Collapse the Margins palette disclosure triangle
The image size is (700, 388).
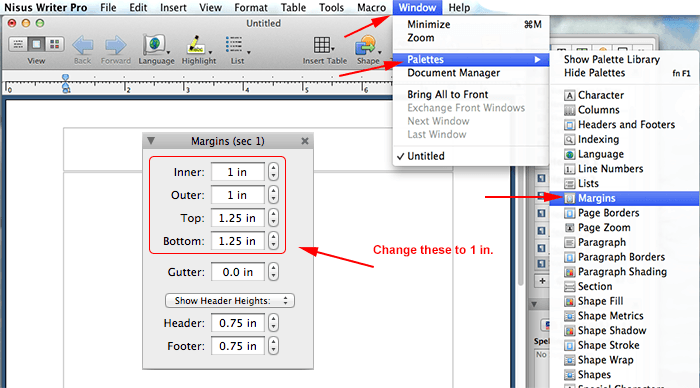coord(151,141)
